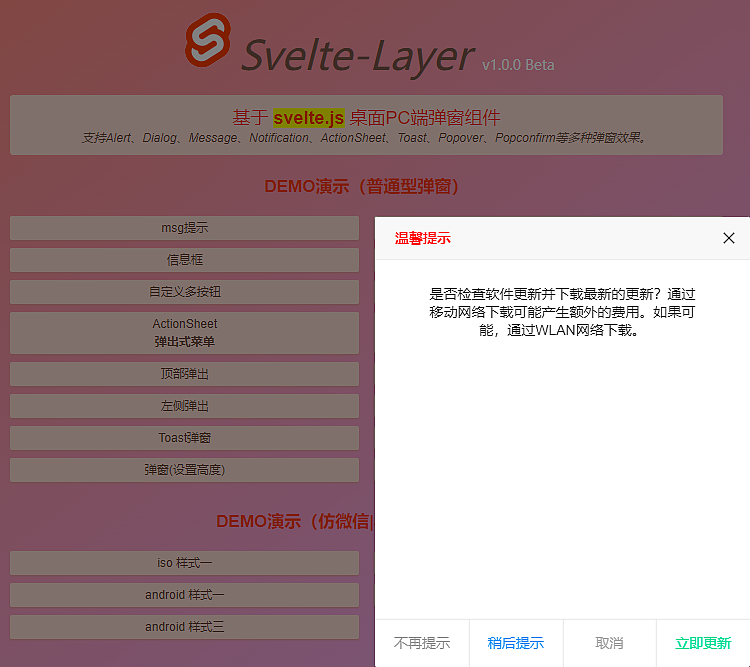The width and height of the screenshot is (750, 667).
Task: Click the dialog message about 软件更新
Action: point(562,312)
